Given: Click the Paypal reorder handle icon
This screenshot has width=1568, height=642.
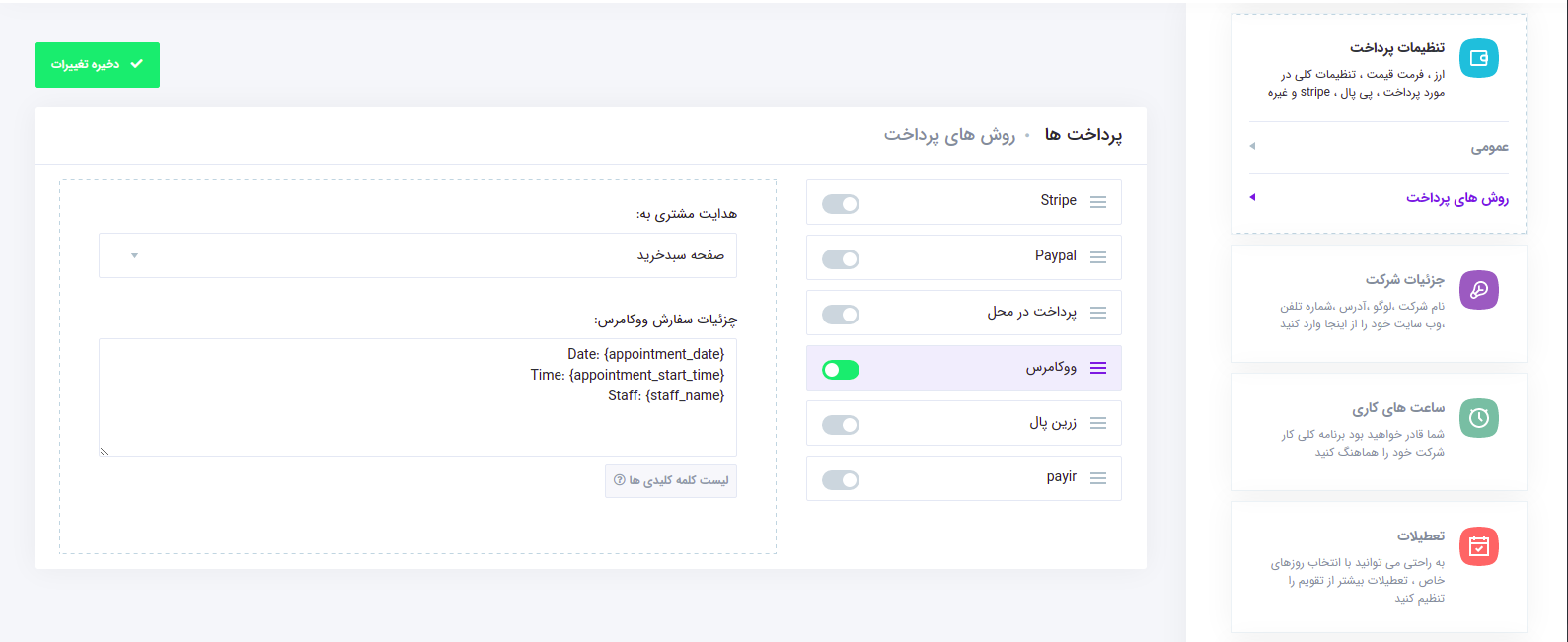Looking at the screenshot, I should (1097, 257).
